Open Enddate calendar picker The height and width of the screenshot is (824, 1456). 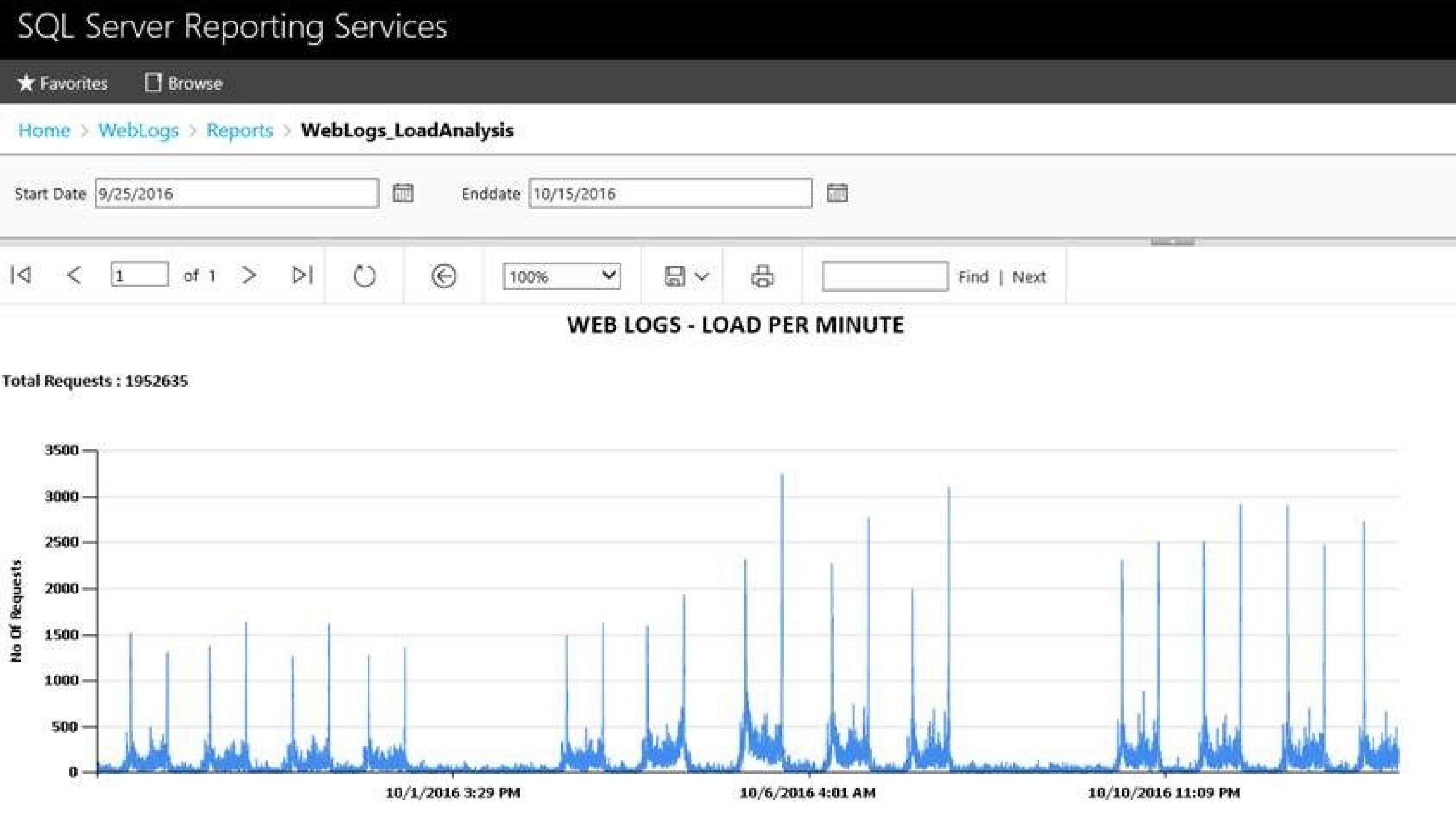click(837, 193)
